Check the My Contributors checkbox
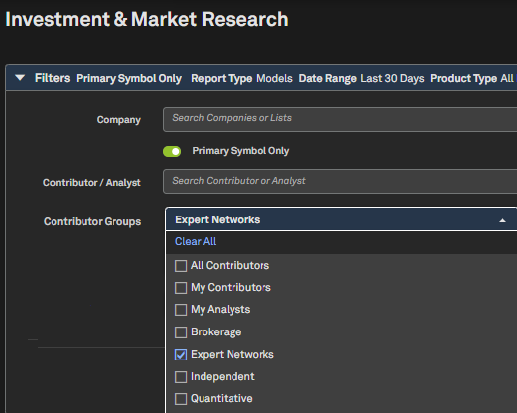Viewport: 517px width, 413px height. [x=181, y=288]
